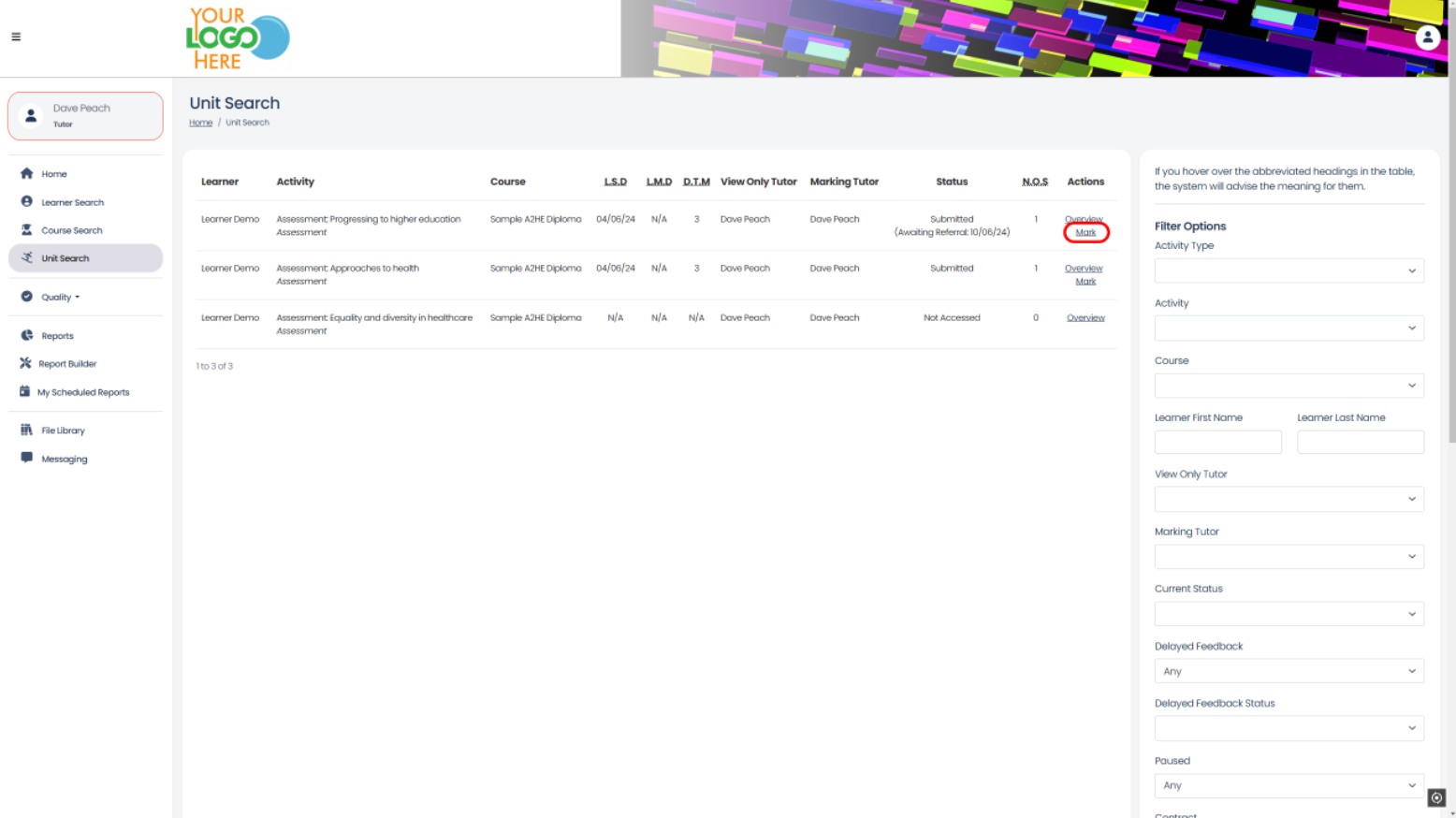
Task: Open the Course filter dropdown
Action: click(1289, 385)
